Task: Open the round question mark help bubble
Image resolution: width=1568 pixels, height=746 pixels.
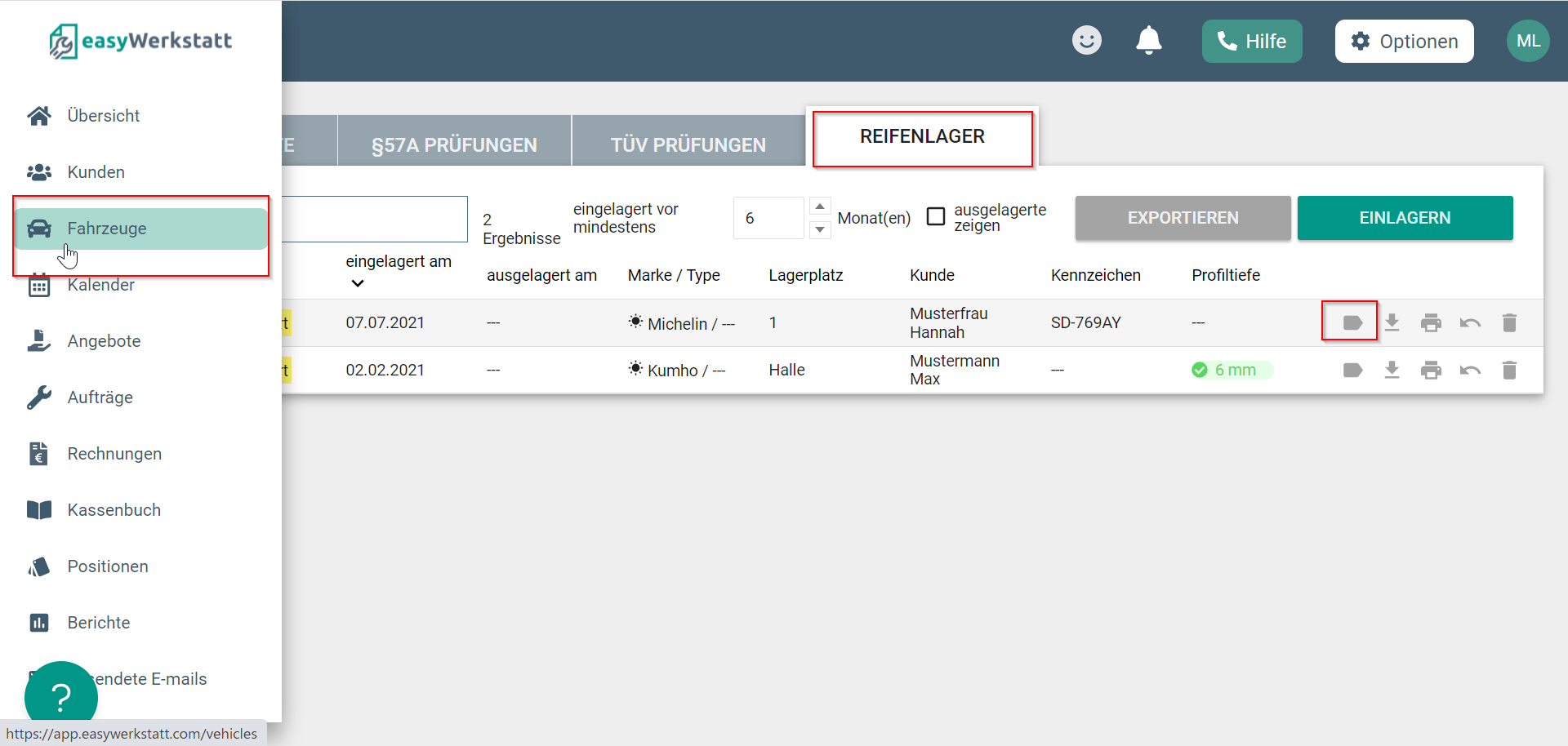Action: point(61,697)
